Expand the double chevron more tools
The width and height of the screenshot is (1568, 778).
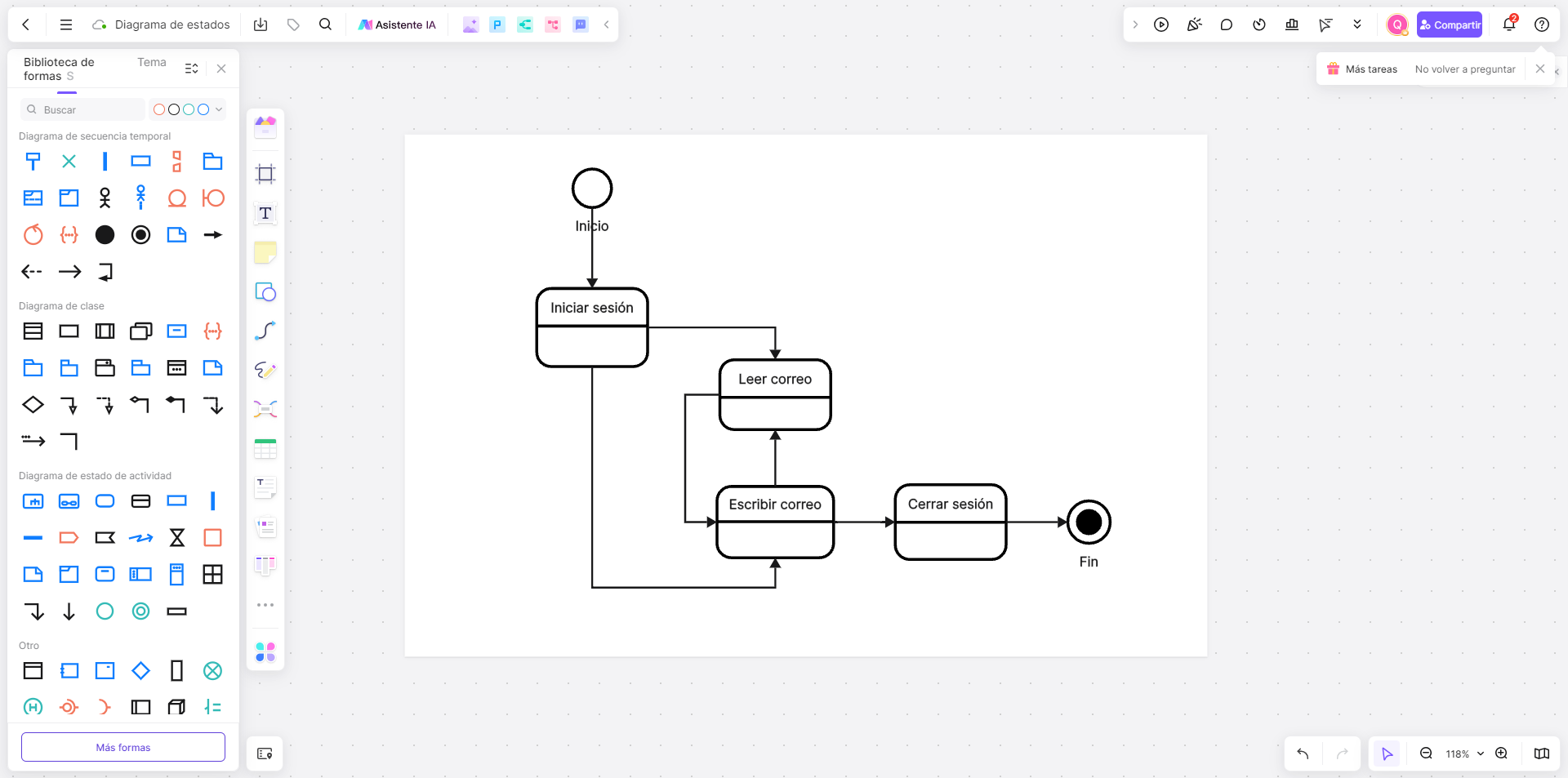coord(1357,24)
